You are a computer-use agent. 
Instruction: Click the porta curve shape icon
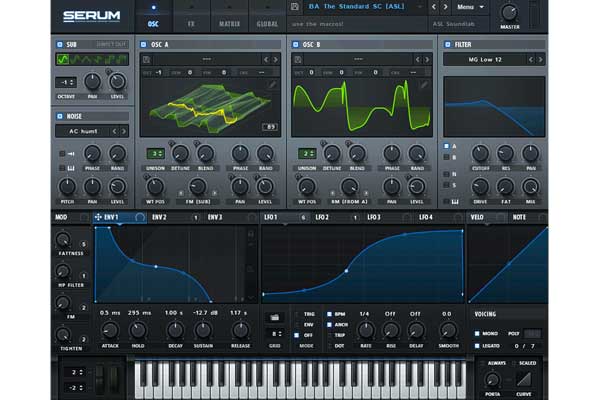(x=524, y=379)
